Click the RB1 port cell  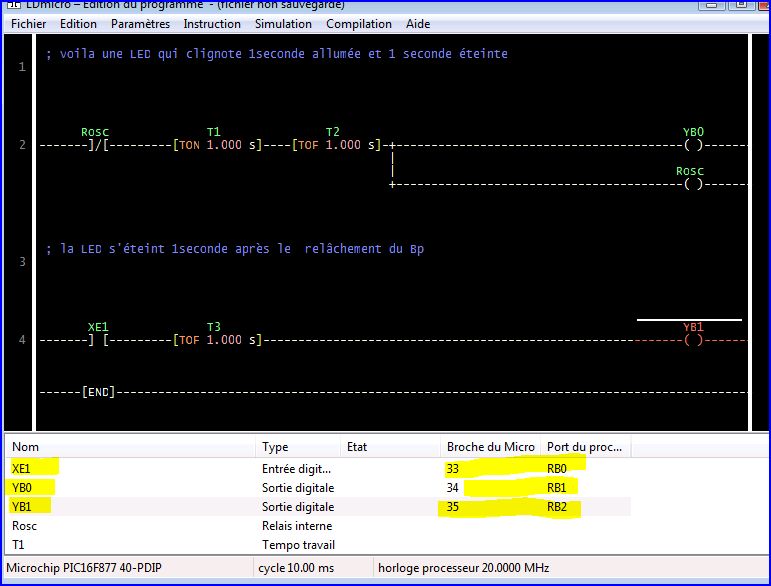pyautogui.click(x=557, y=488)
